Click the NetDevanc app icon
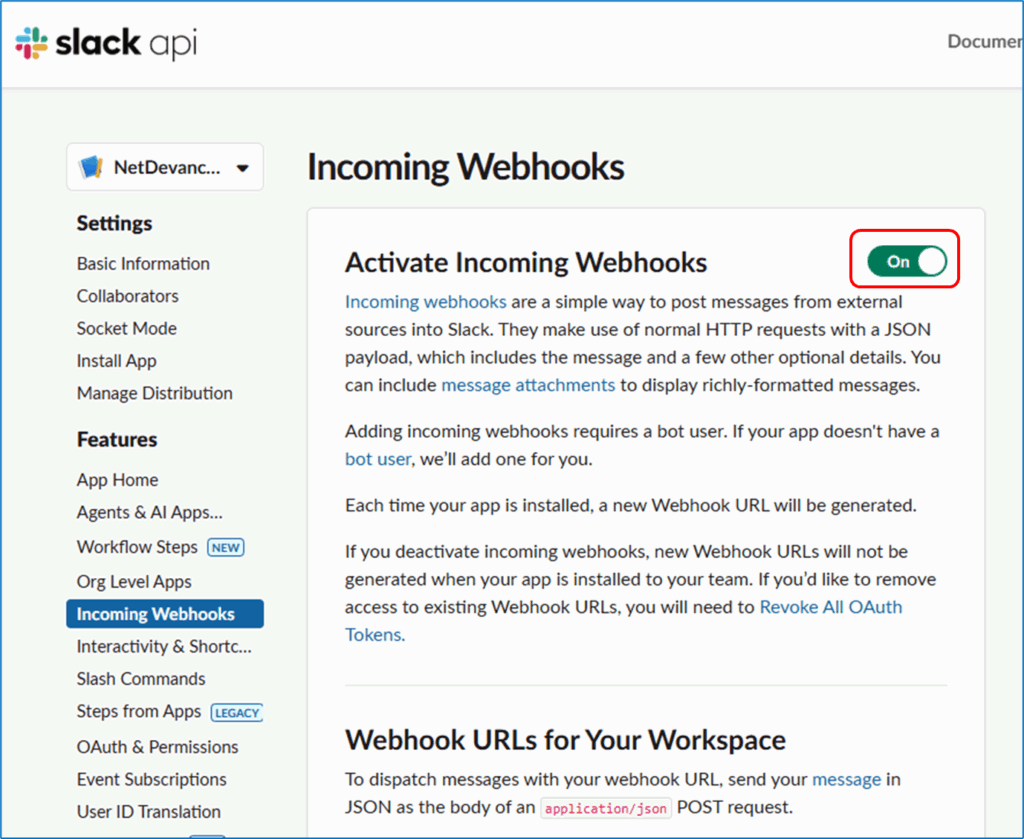The width and height of the screenshot is (1024, 839). pos(91,167)
